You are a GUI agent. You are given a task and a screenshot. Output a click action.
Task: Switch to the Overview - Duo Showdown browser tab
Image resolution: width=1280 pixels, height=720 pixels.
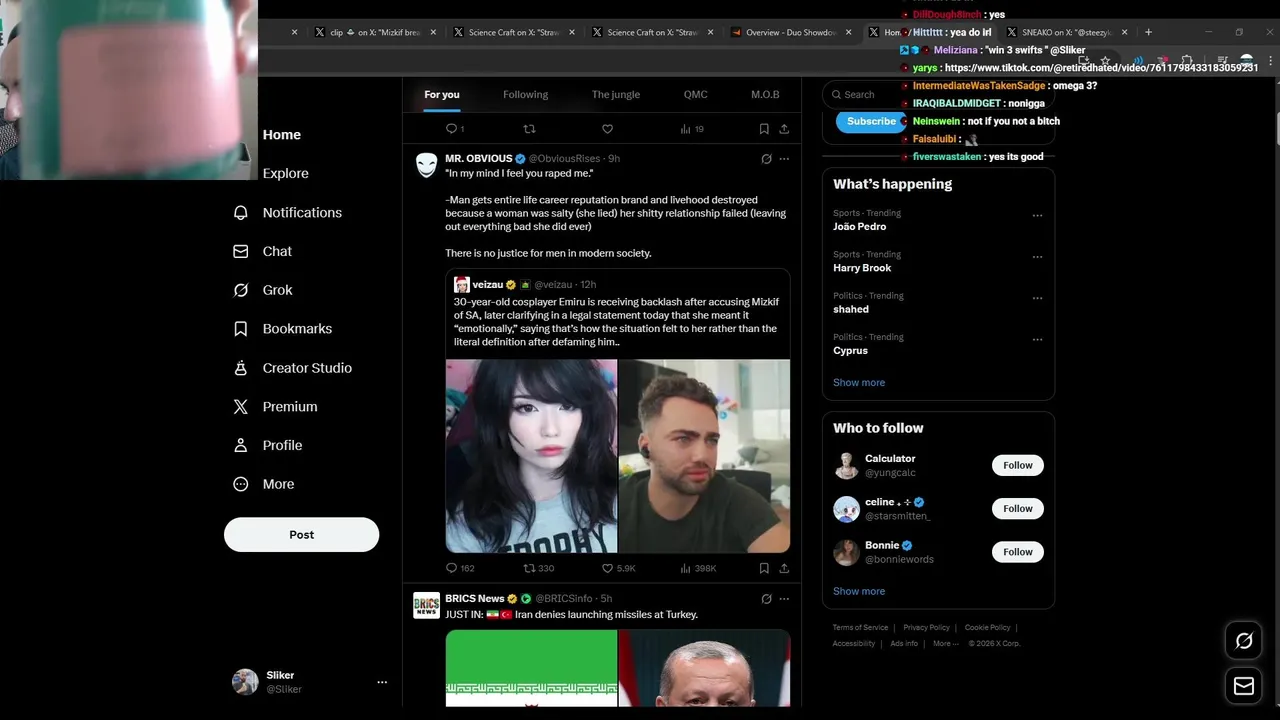pos(790,32)
